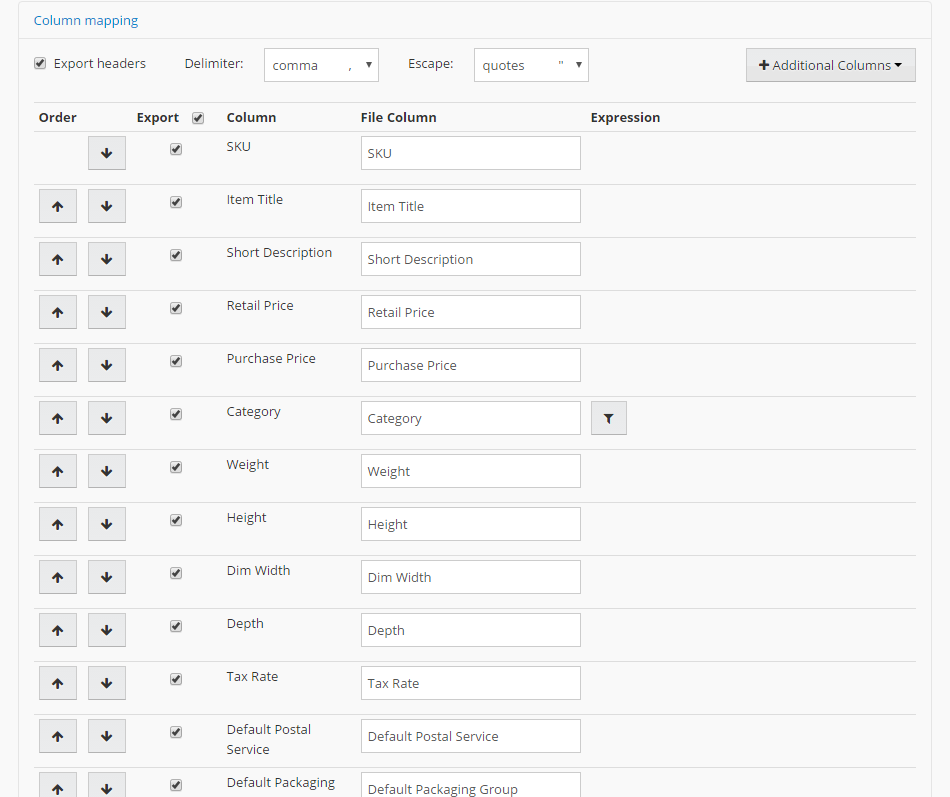Move Default Postal Service row down

tap(106, 737)
